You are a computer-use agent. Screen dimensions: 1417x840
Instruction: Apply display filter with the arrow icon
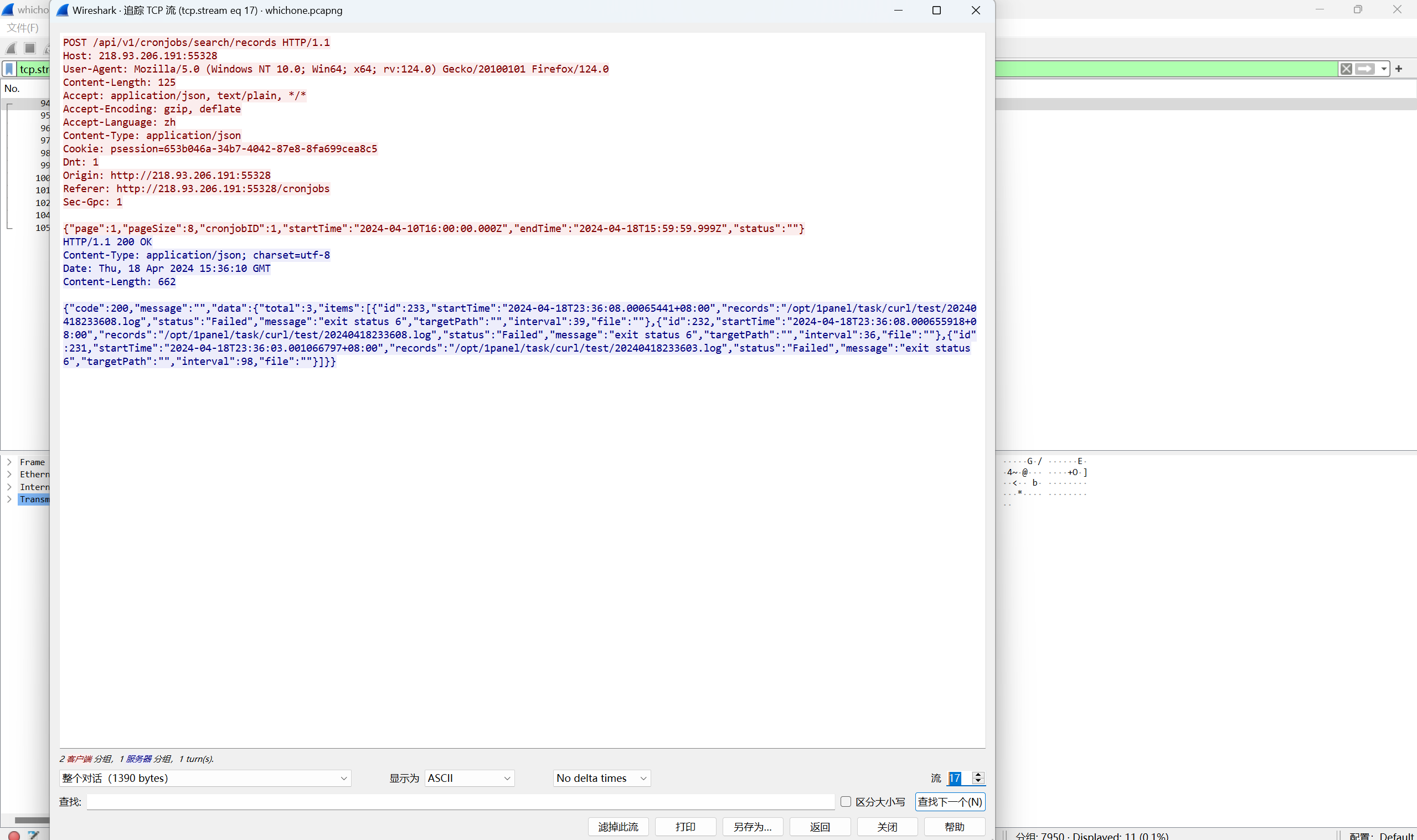(1364, 69)
